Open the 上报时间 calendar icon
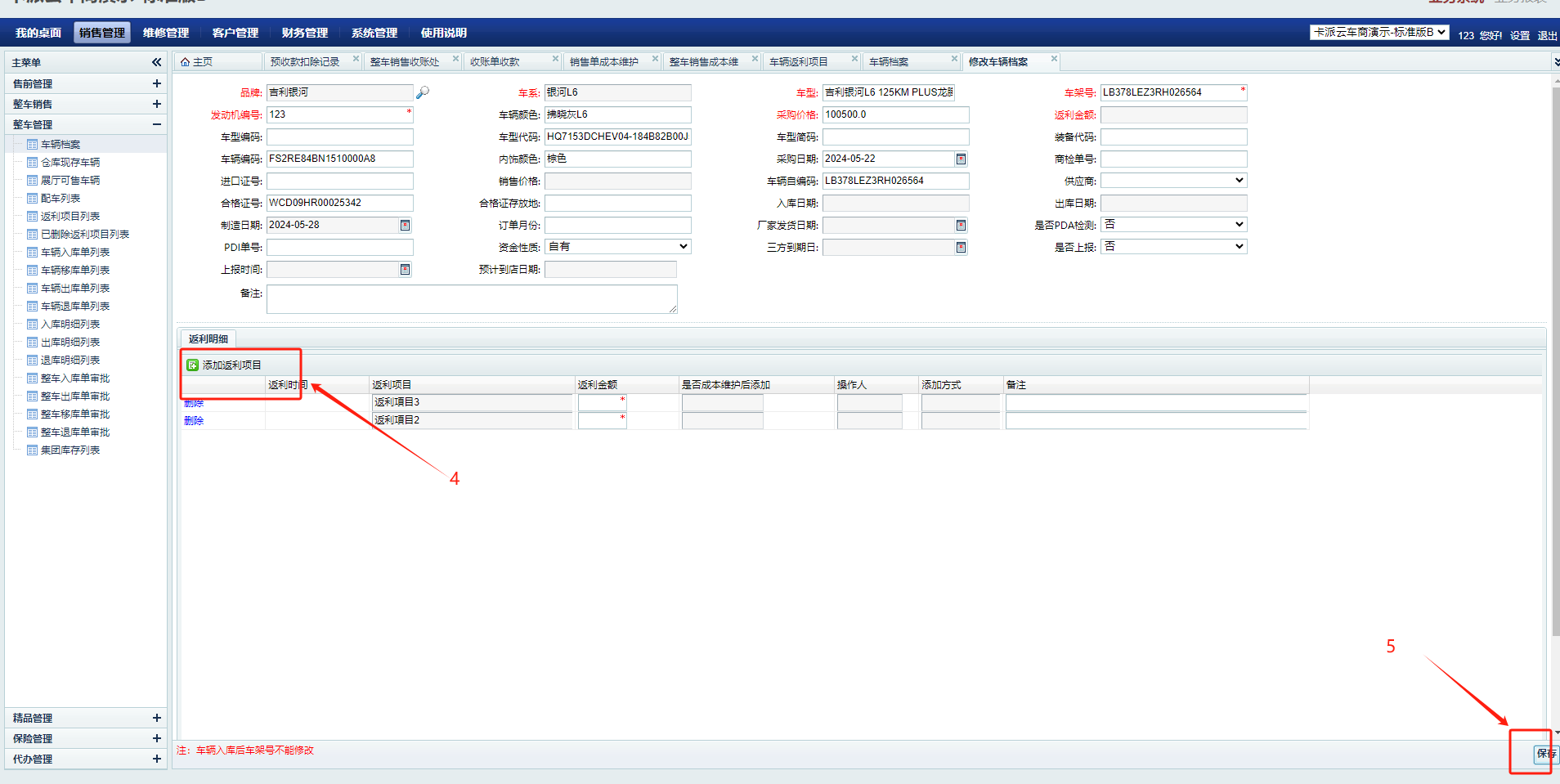 405,270
